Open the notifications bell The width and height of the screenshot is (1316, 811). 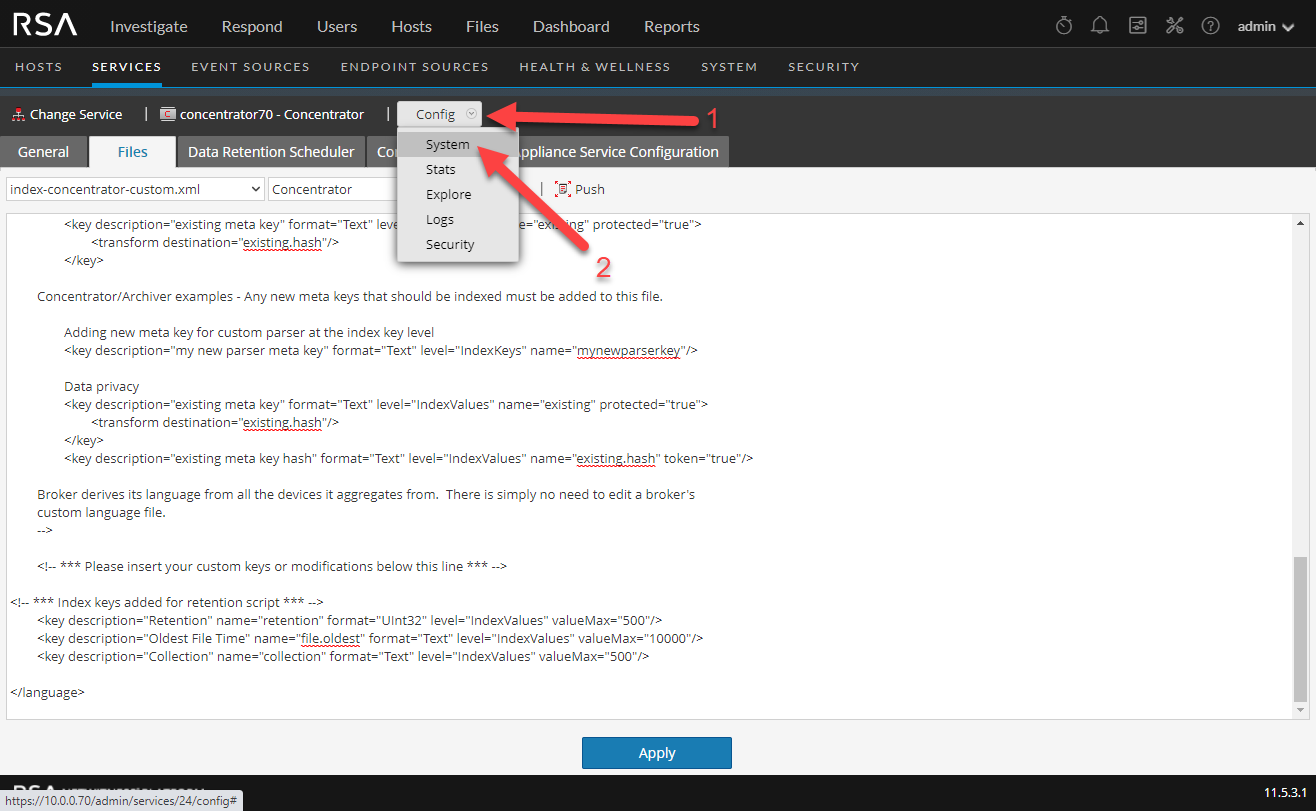pyautogui.click(x=1100, y=26)
